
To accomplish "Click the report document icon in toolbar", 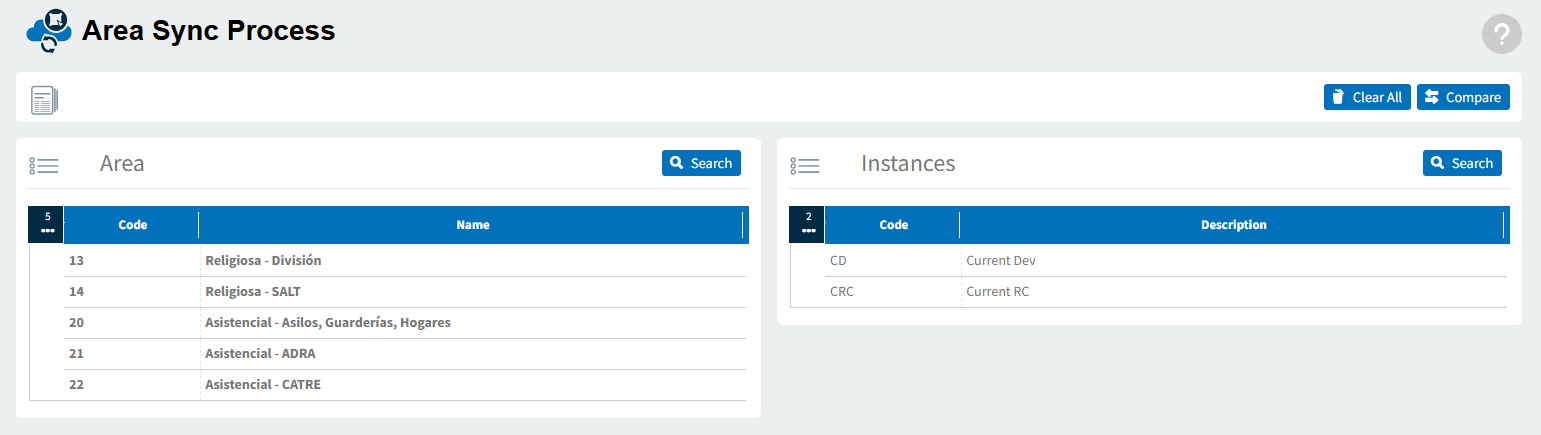I will (x=45, y=100).
